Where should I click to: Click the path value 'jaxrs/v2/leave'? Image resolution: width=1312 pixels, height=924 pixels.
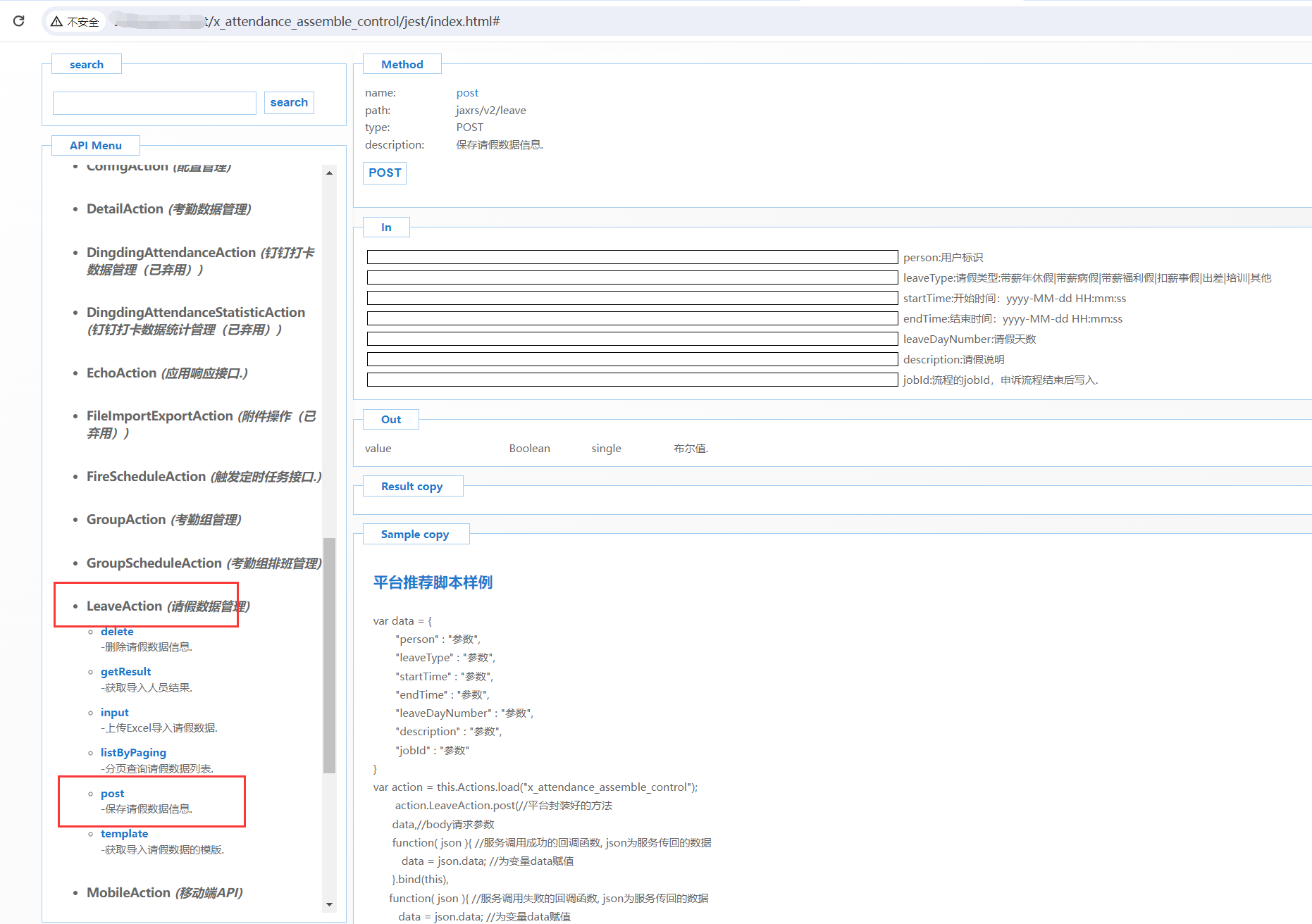click(x=491, y=111)
